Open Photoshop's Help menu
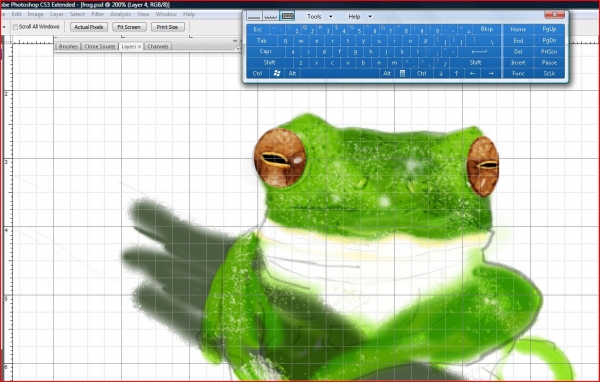This screenshot has width=600, height=382. pos(189,14)
